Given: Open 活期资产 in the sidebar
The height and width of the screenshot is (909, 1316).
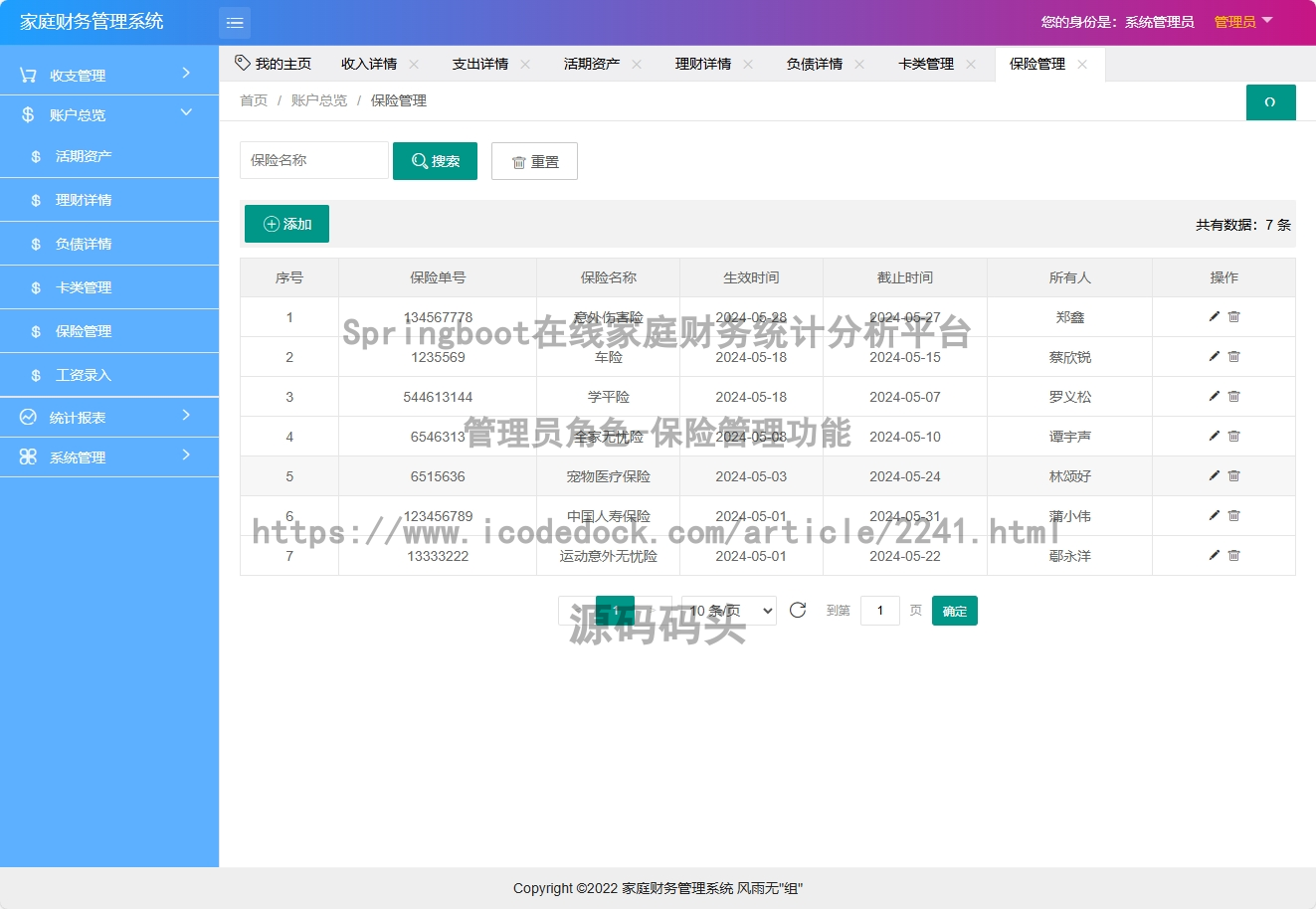Looking at the screenshot, I should click(109, 156).
